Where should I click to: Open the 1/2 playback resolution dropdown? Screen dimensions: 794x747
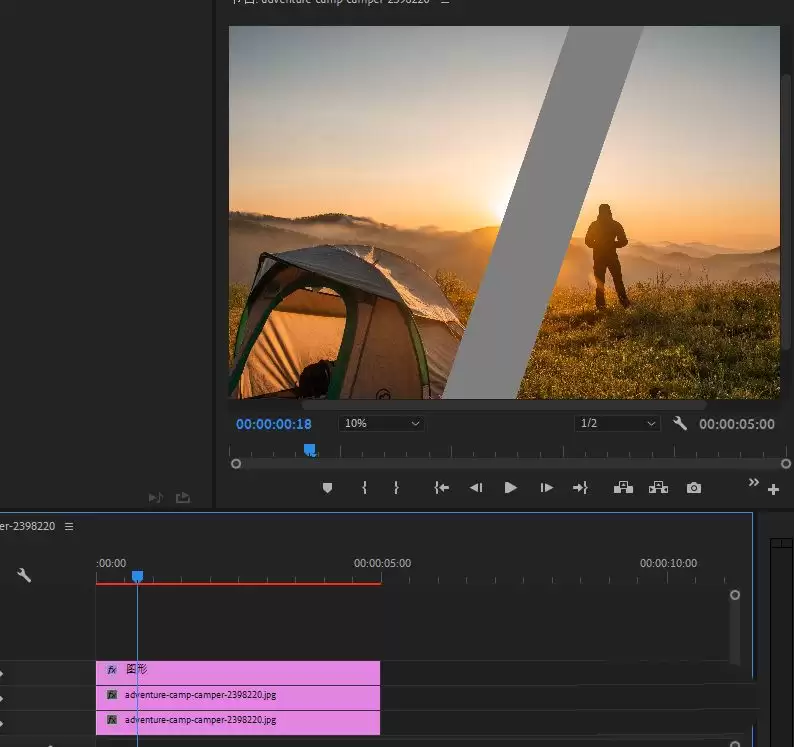tap(617, 423)
